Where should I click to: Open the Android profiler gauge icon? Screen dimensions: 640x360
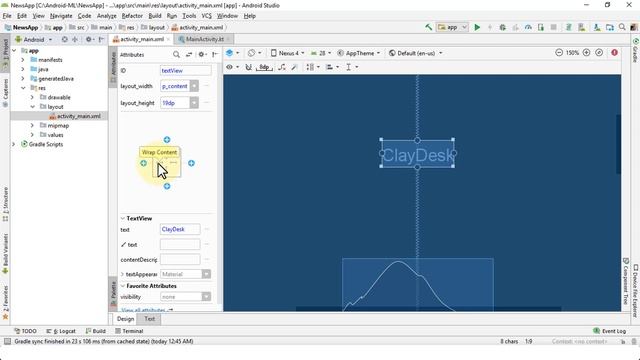coord(528,27)
